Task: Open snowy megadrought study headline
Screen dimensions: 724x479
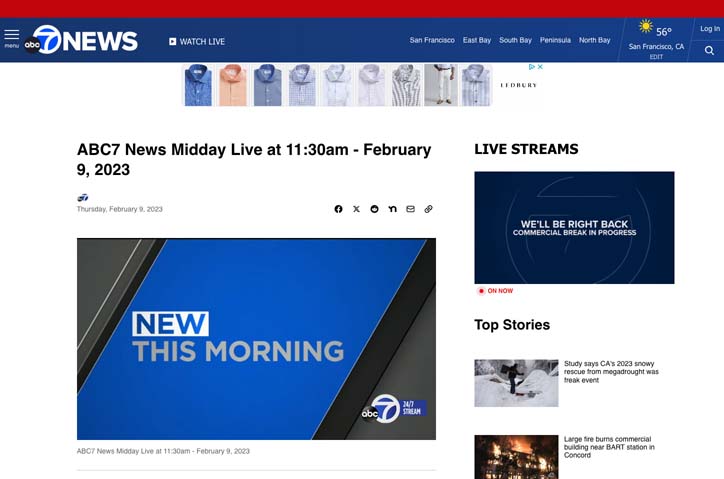Action: click(x=611, y=372)
